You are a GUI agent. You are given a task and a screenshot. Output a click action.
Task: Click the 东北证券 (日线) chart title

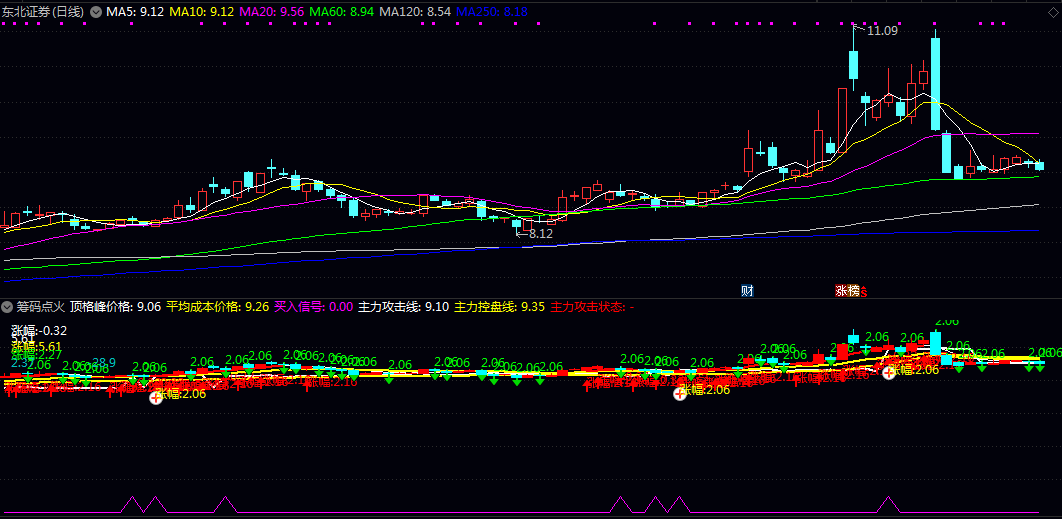tap(44, 11)
